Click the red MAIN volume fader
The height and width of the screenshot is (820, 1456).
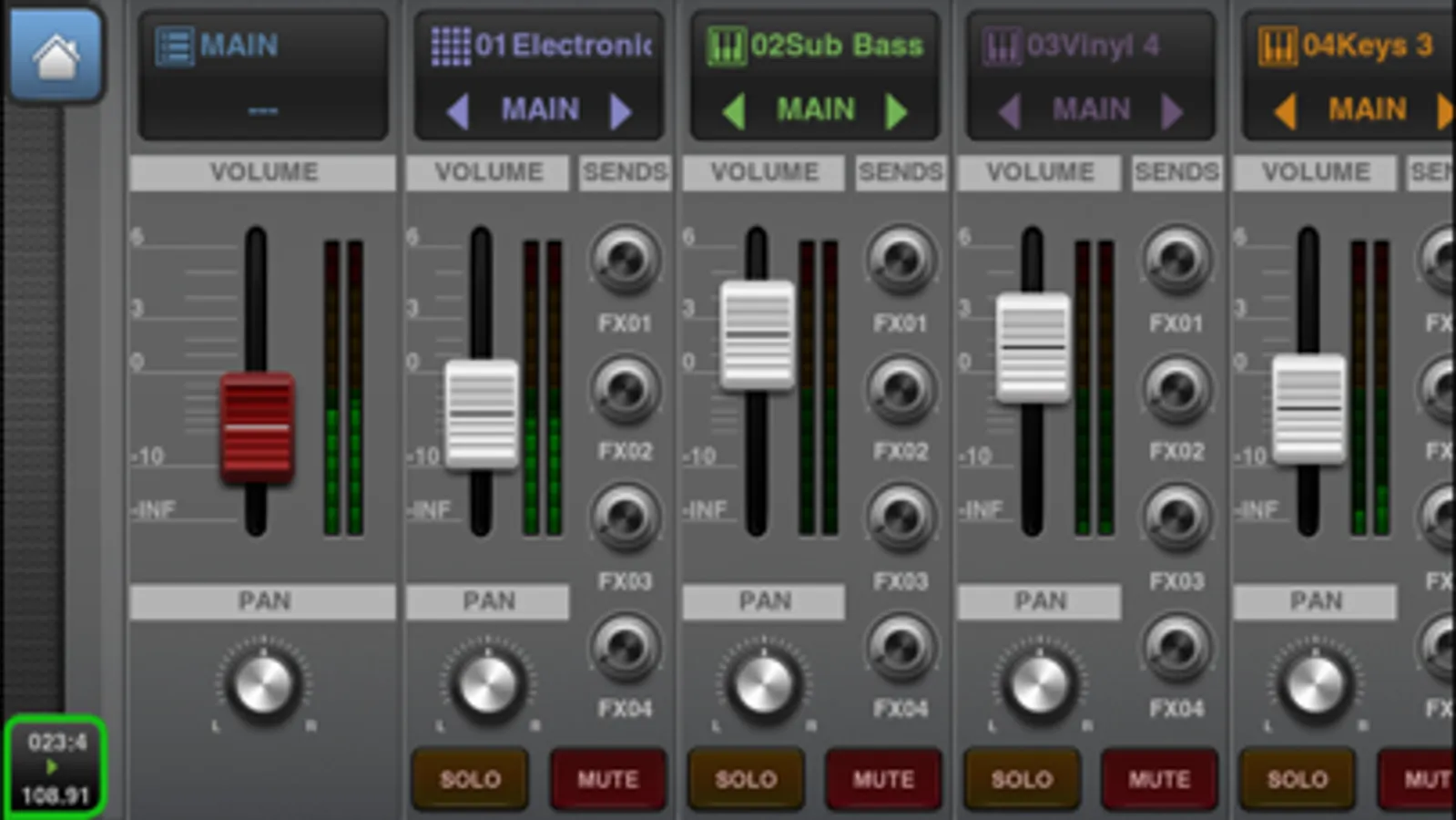257,426
